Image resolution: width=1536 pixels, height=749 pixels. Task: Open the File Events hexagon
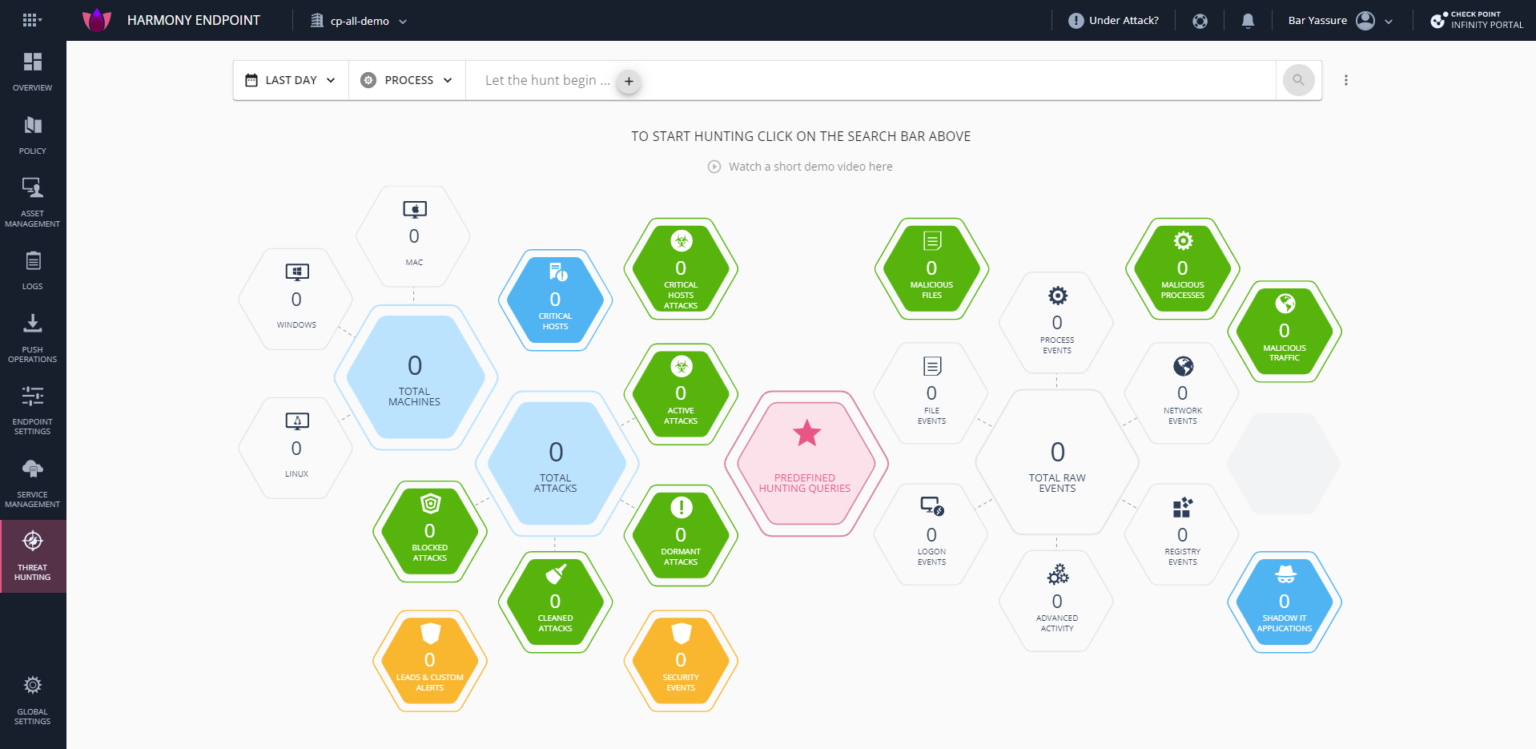tap(932, 393)
